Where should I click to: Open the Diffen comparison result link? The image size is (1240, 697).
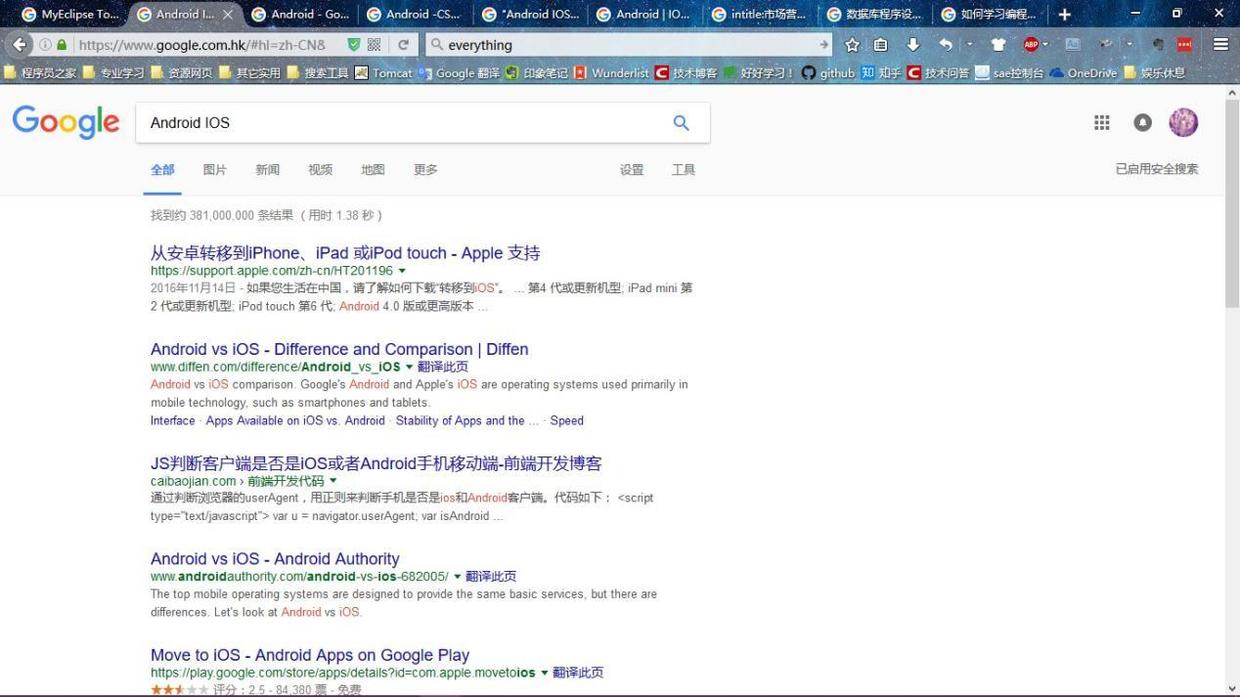click(339, 349)
